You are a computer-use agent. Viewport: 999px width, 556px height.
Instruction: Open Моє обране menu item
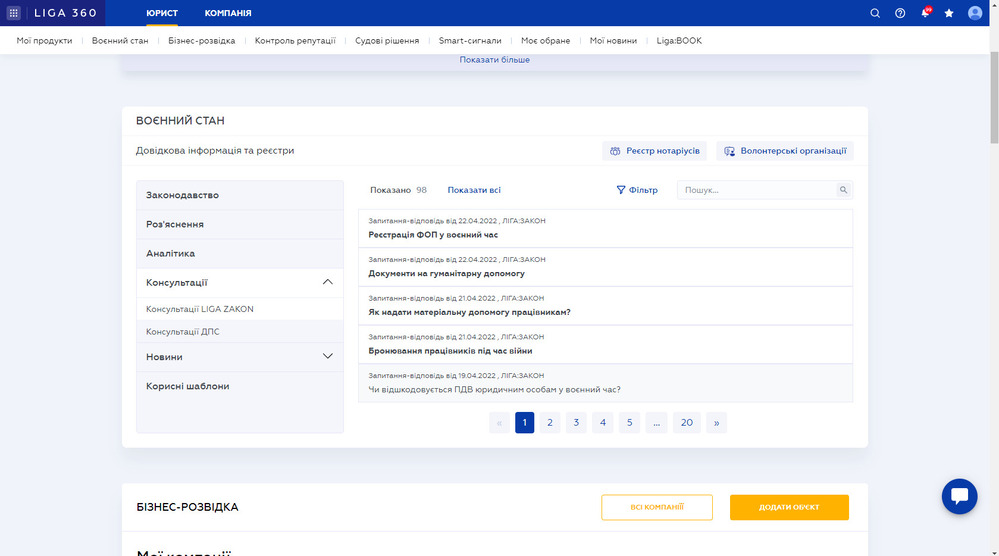(545, 40)
